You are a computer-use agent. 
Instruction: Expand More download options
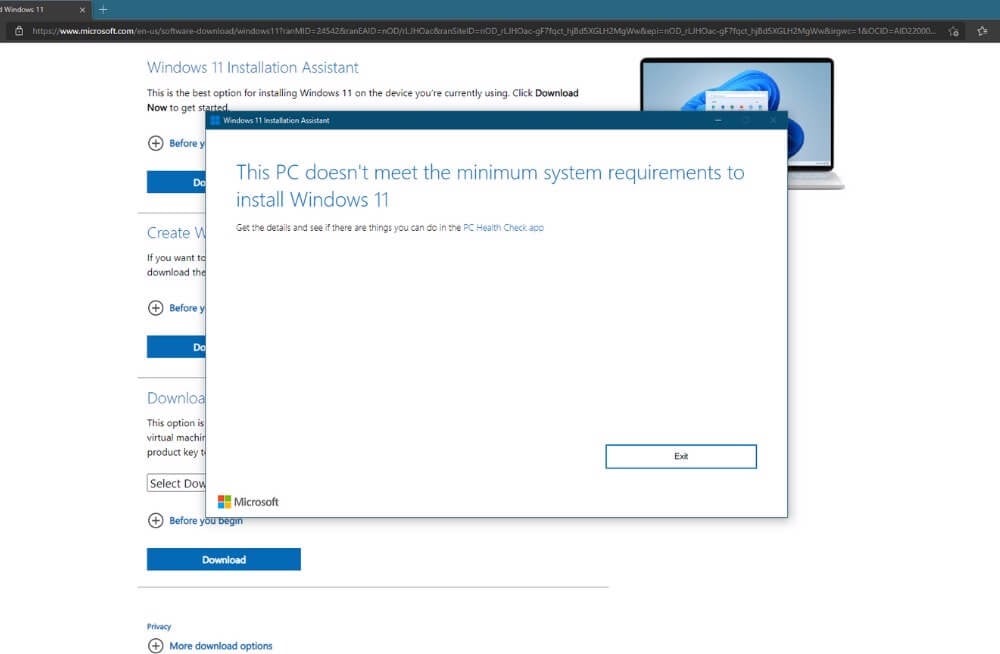155,646
